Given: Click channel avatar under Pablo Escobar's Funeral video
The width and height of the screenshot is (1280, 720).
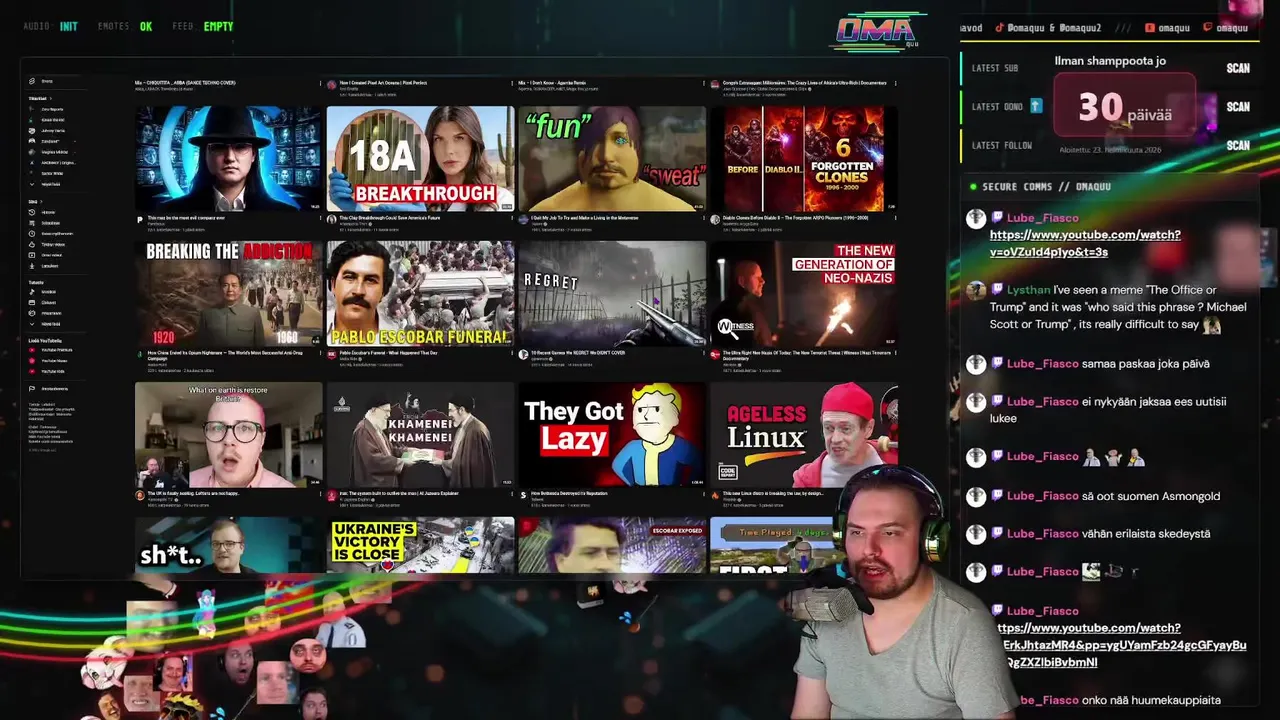Looking at the screenshot, I should point(332,354).
